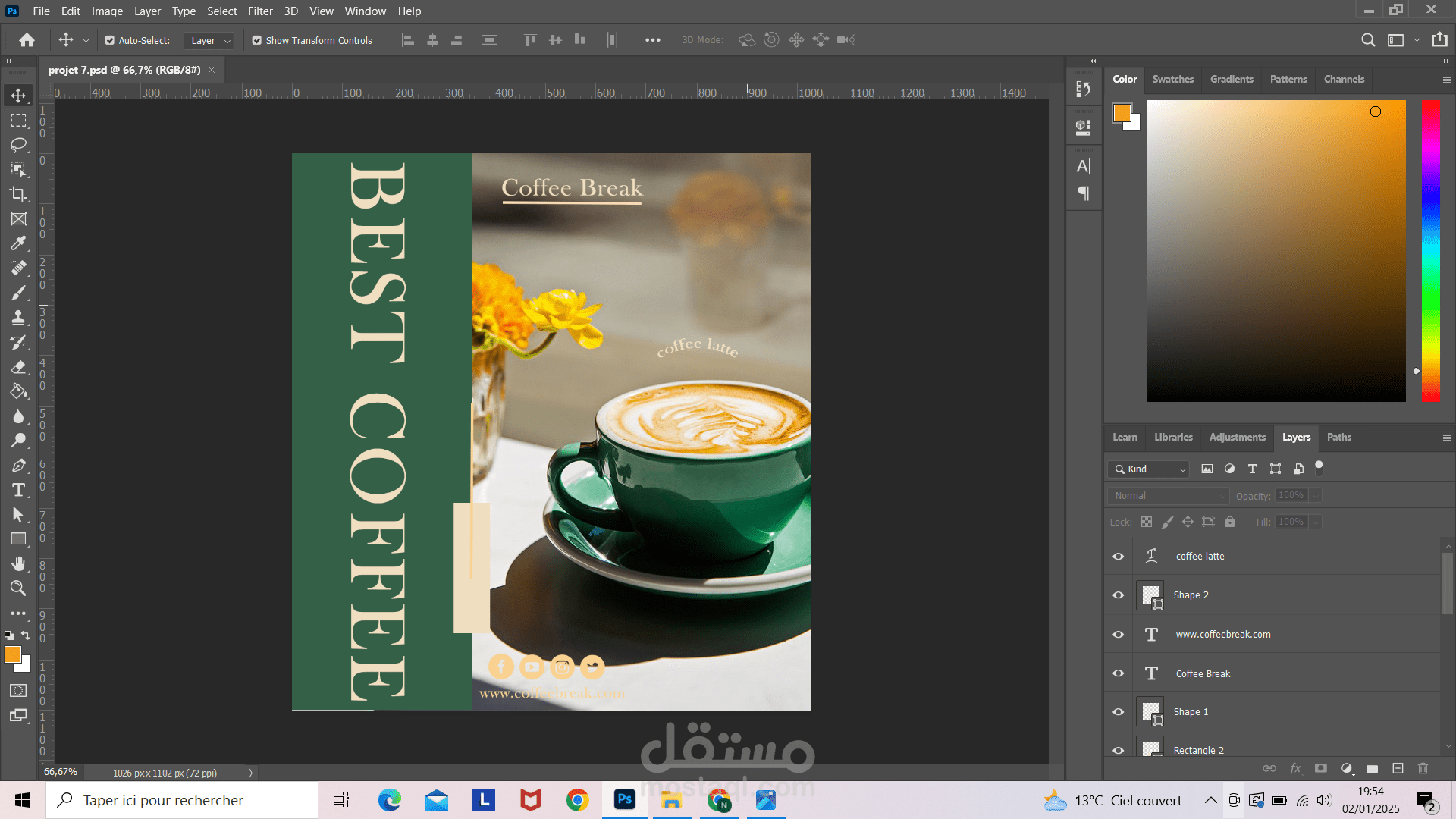Viewport: 1456px width, 819px height.
Task: Select the Paint Bucket tool
Action: [18, 391]
